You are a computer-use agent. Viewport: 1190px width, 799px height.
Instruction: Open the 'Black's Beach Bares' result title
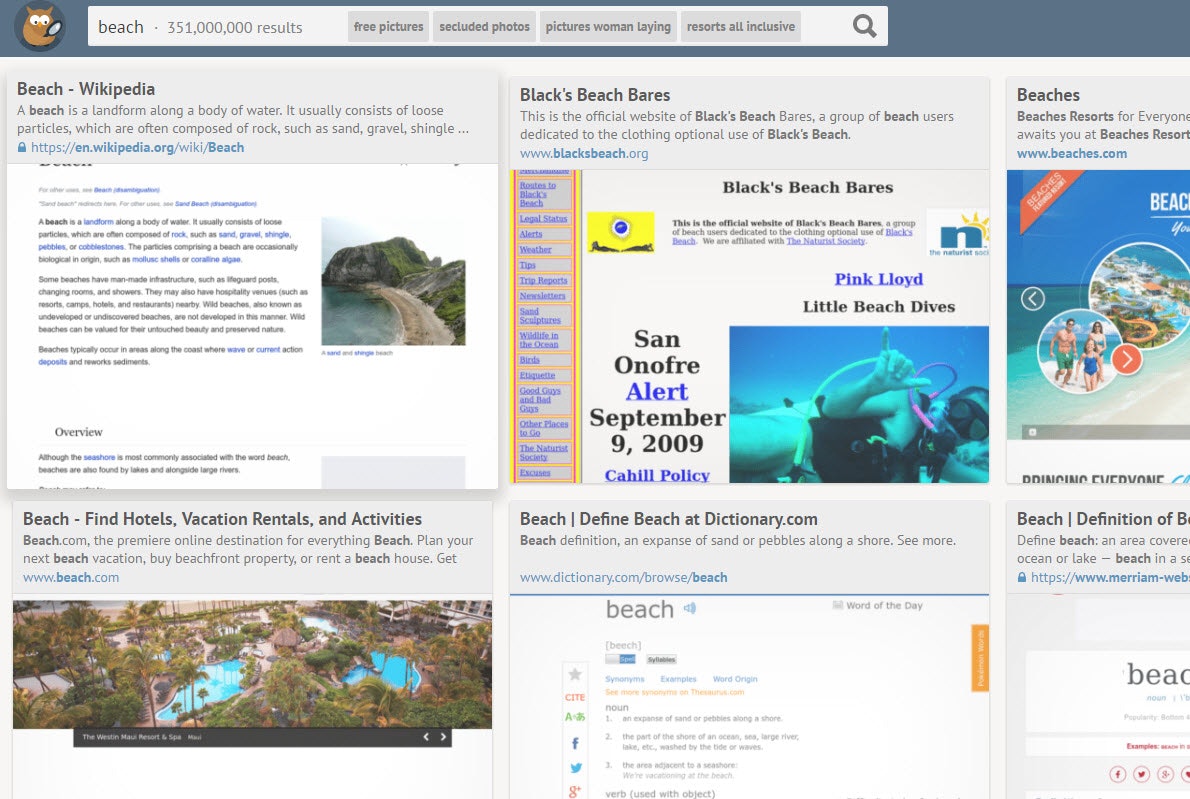(595, 95)
